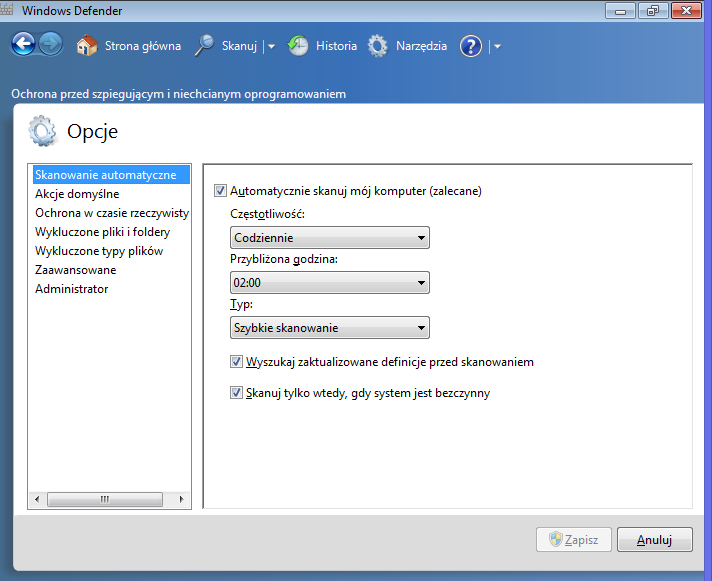
Task: Go back with the blue Back arrow
Action: (23, 44)
